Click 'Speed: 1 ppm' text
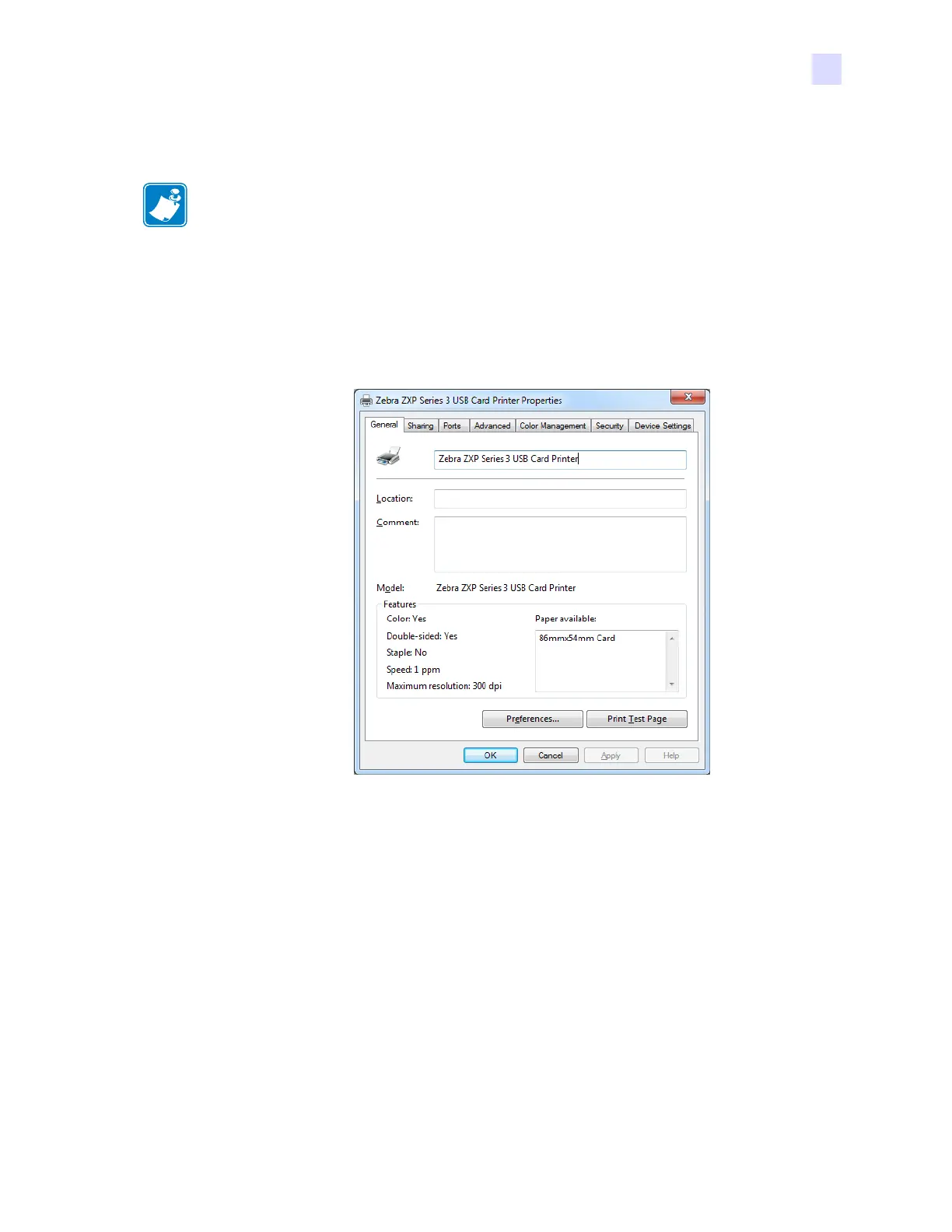 point(413,670)
